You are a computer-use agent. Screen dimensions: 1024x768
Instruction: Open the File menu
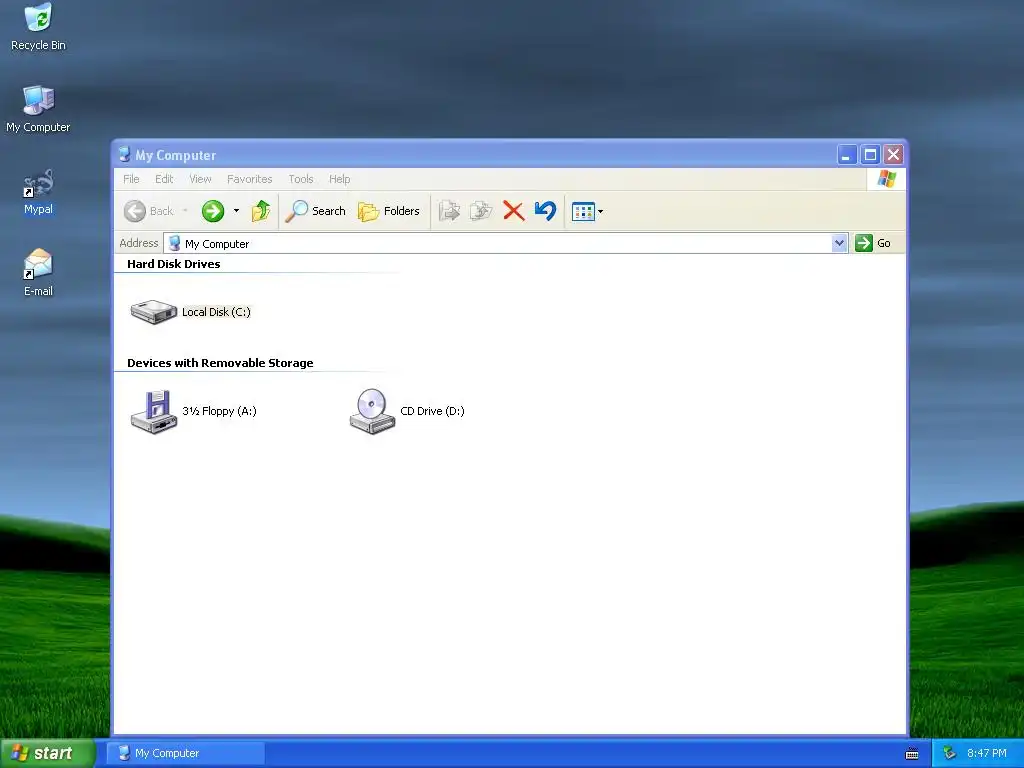131,179
